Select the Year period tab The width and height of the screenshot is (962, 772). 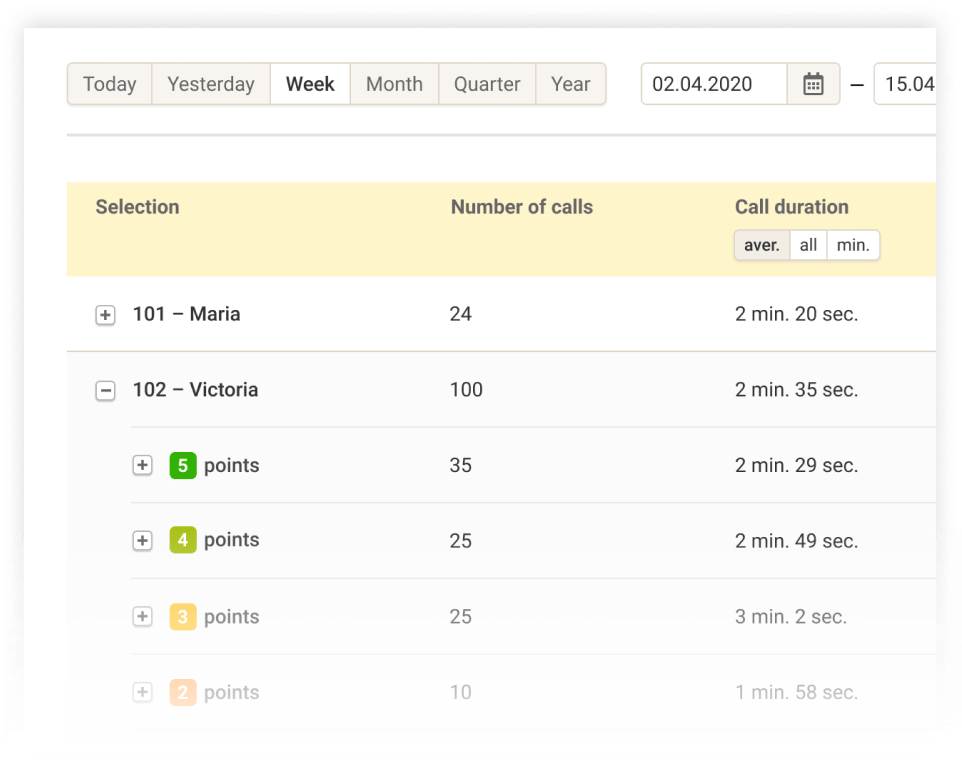(571, 85)
